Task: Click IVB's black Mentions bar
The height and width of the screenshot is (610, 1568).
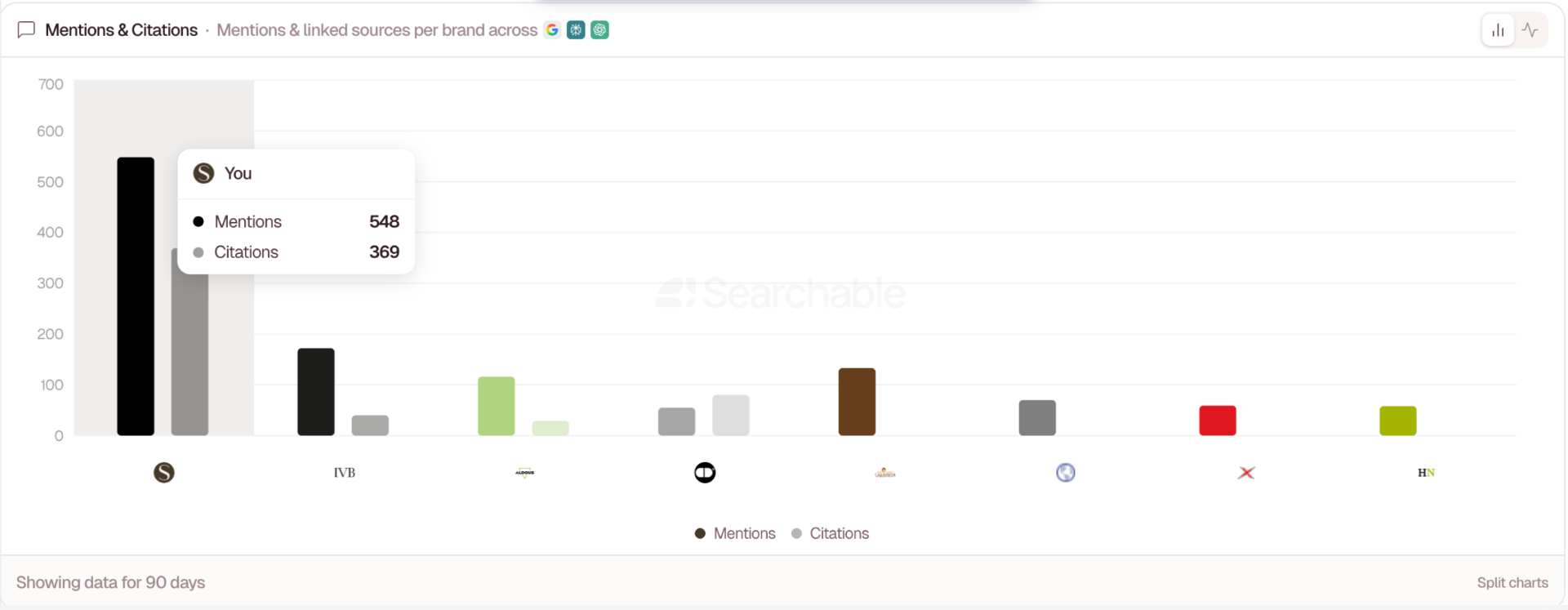Action: [316, 392]
